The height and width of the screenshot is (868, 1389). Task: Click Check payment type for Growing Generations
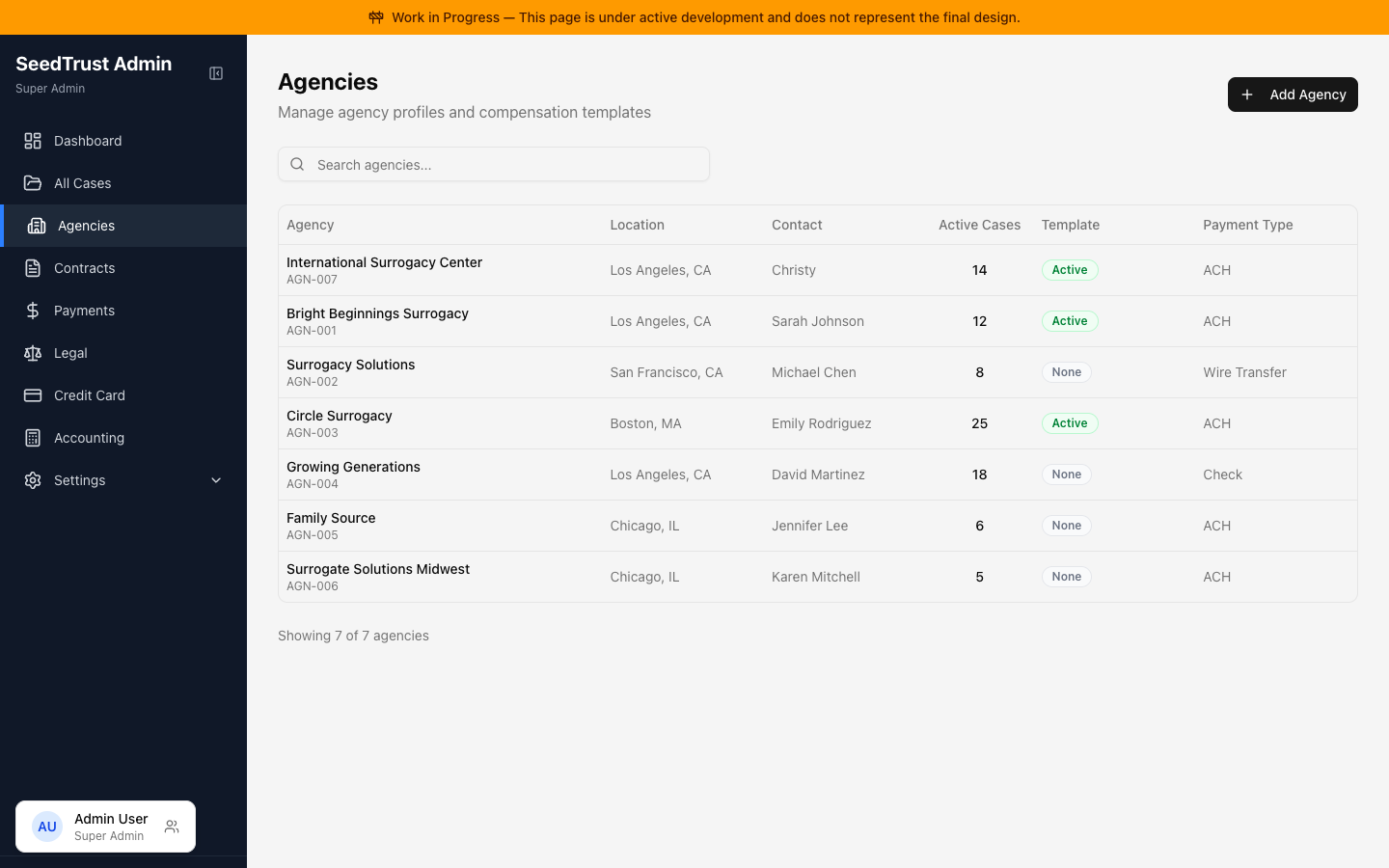(x=1222, y=475)
